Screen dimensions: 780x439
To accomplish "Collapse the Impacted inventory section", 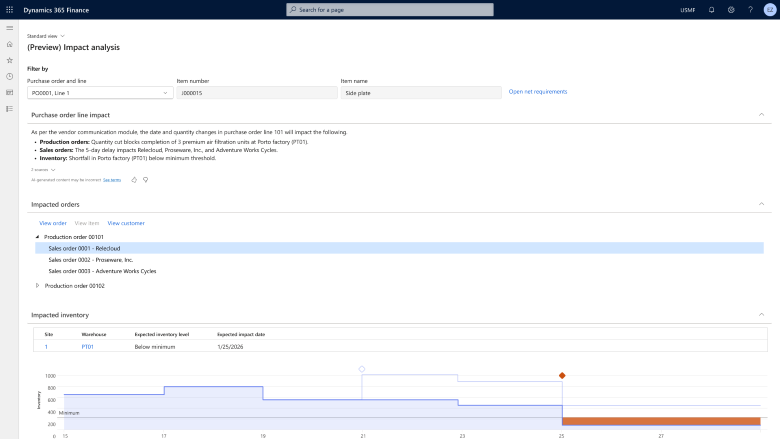I will tap(761, 315).
